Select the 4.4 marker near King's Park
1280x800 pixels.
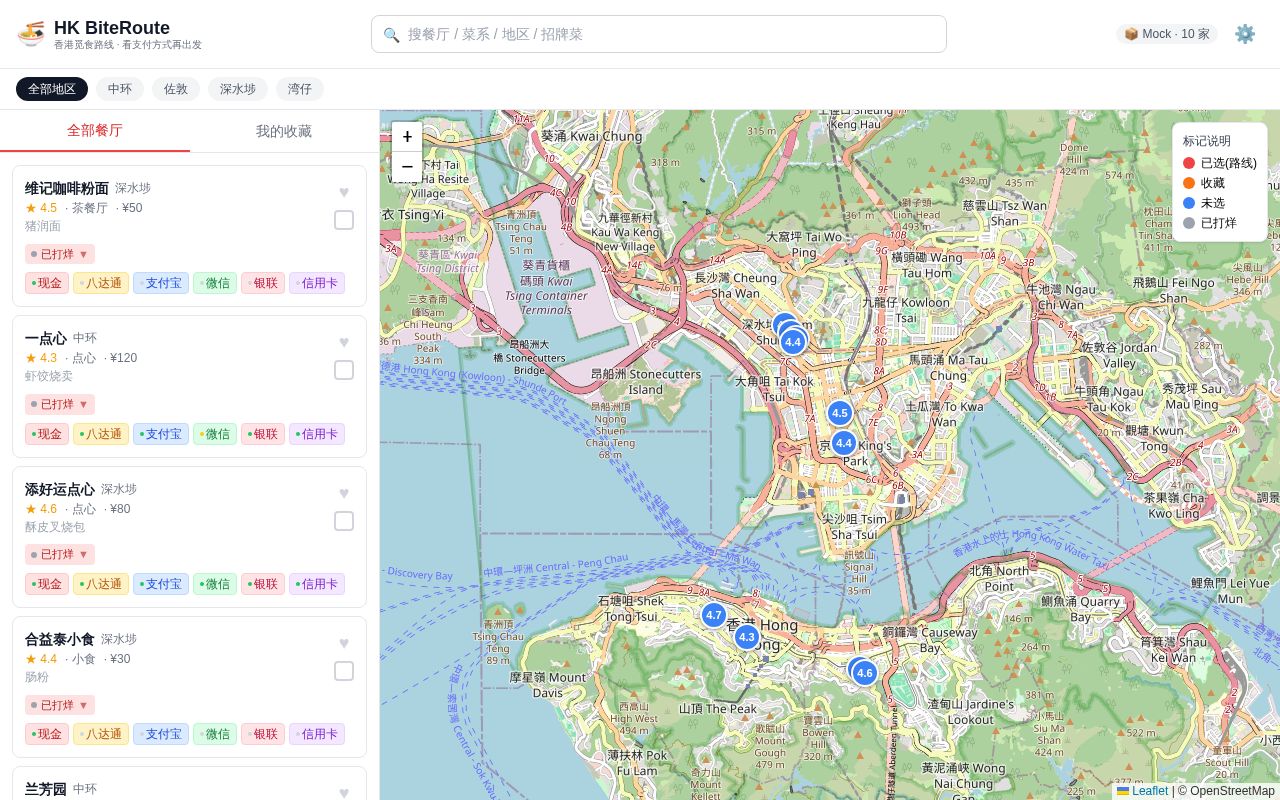point(843,443)
